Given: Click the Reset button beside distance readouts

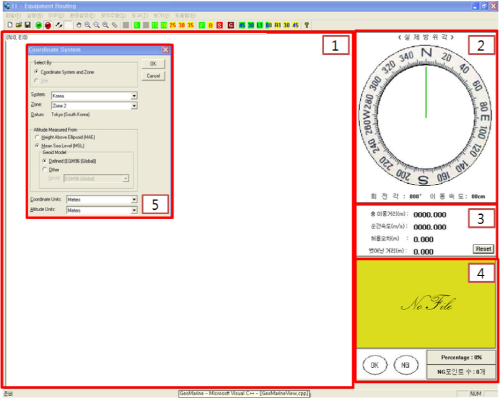Looking at the screenshot, I should (x=483, y=249).
